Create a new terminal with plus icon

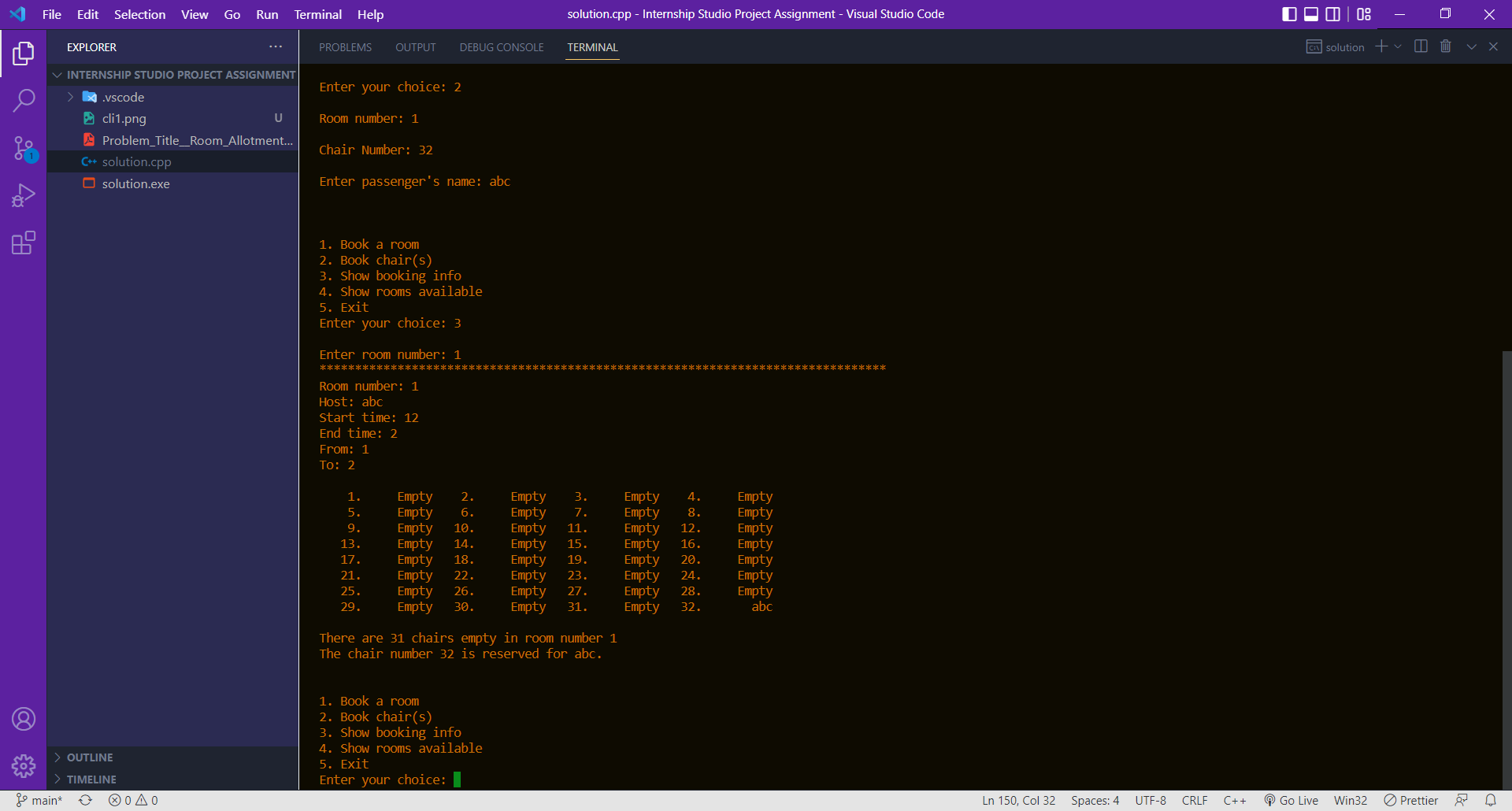(x=1381, y=46)
